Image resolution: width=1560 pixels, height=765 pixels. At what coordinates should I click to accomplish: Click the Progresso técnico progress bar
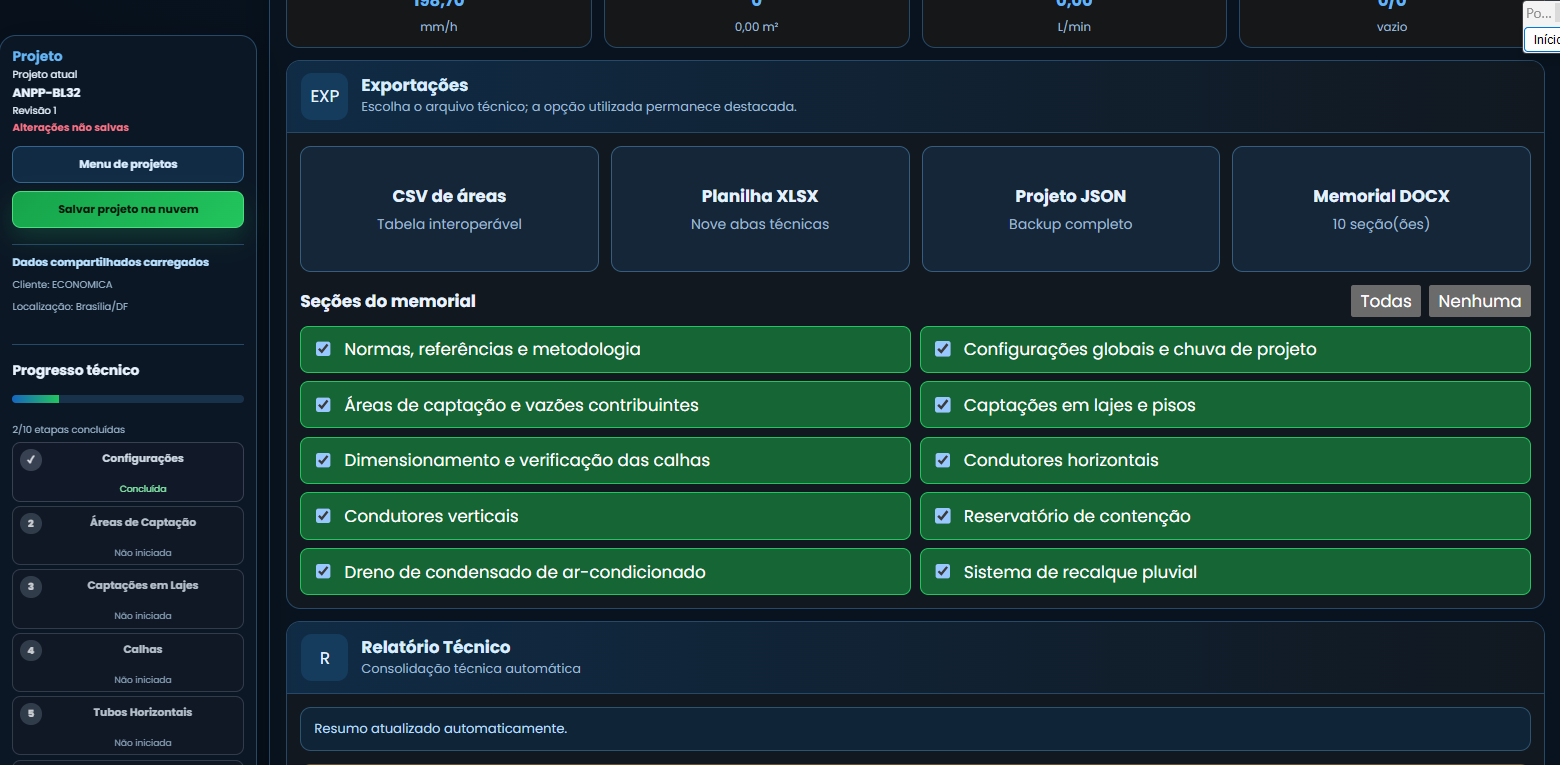click(x=128, y=399)
